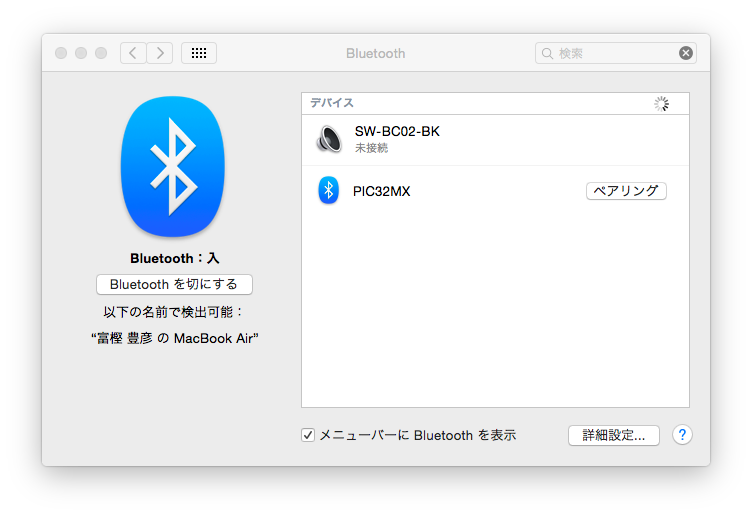Minimize the Bluetooth preferences window
The height and width of the screenshot is (516, 752).
[x=81, y=53]
